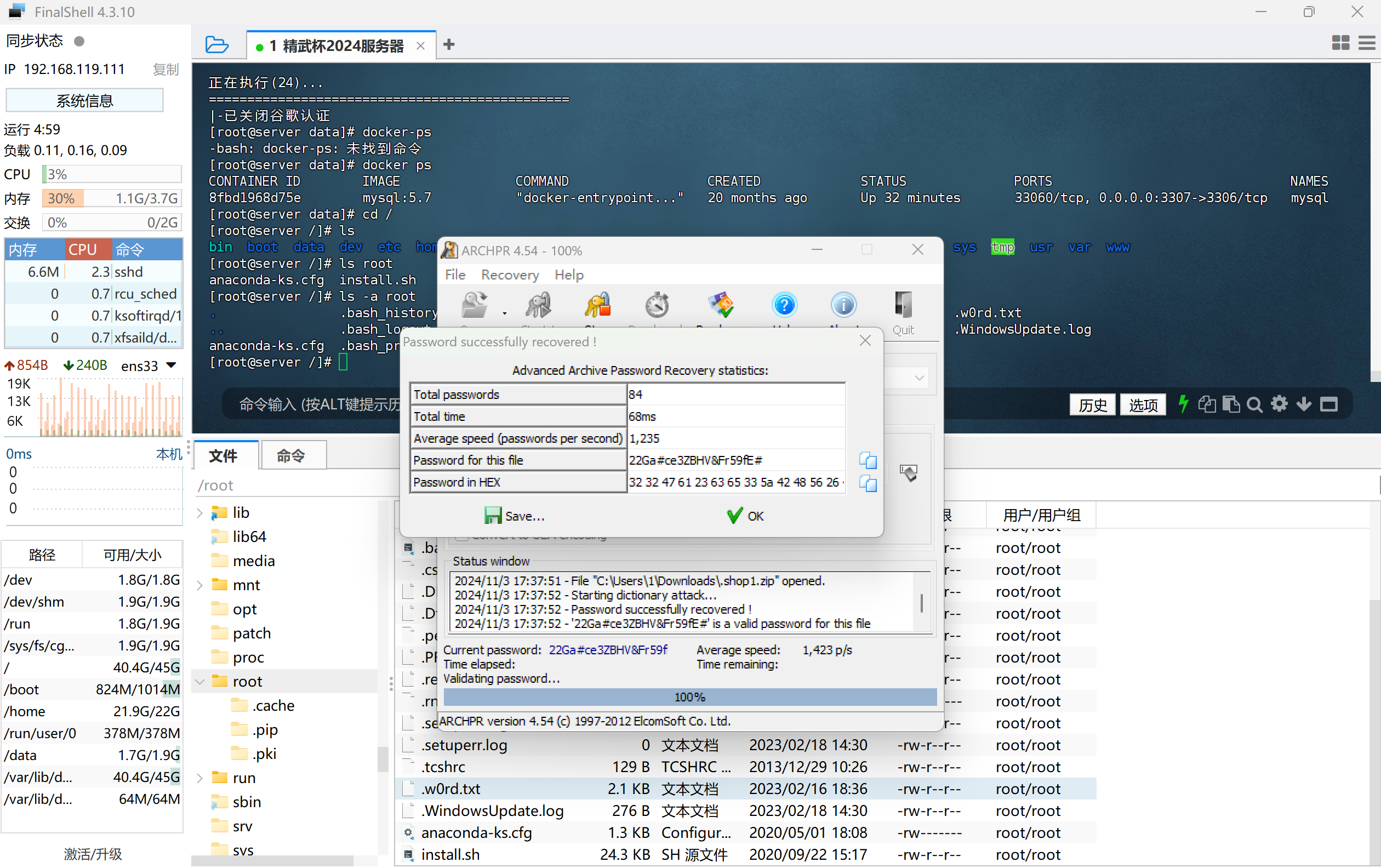
Task: Click ARCHPR Benchmark stopwatch icon
Action: (657, 305)
